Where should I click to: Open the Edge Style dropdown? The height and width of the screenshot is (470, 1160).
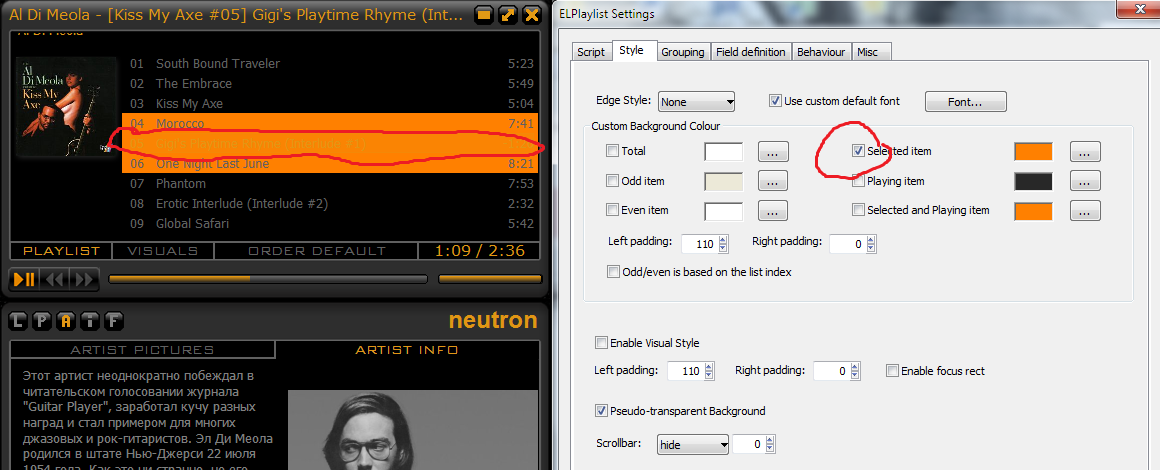pos(696,101)
